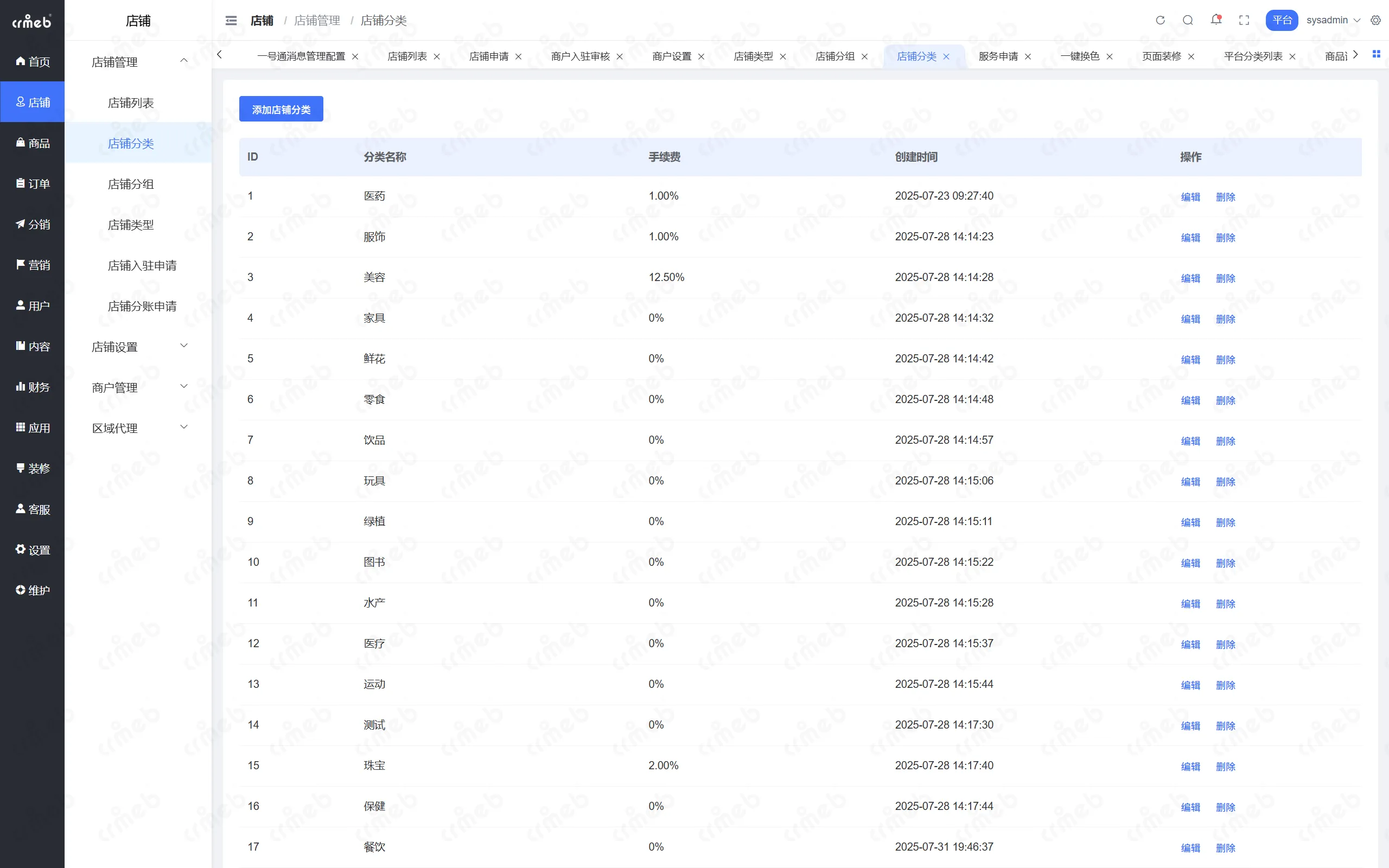Open 商品 in the main sidebar
The image size is (1389, 868).
32,143
